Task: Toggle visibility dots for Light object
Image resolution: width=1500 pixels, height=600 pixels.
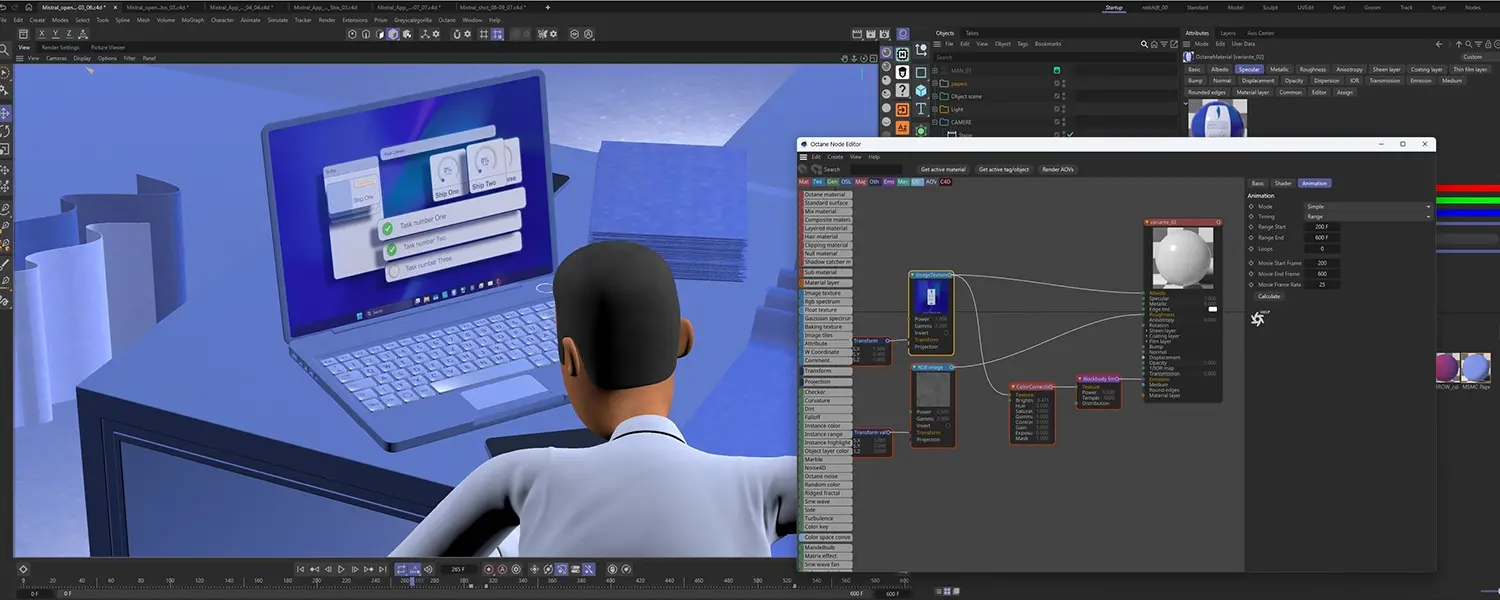Action: (1063, 109)
